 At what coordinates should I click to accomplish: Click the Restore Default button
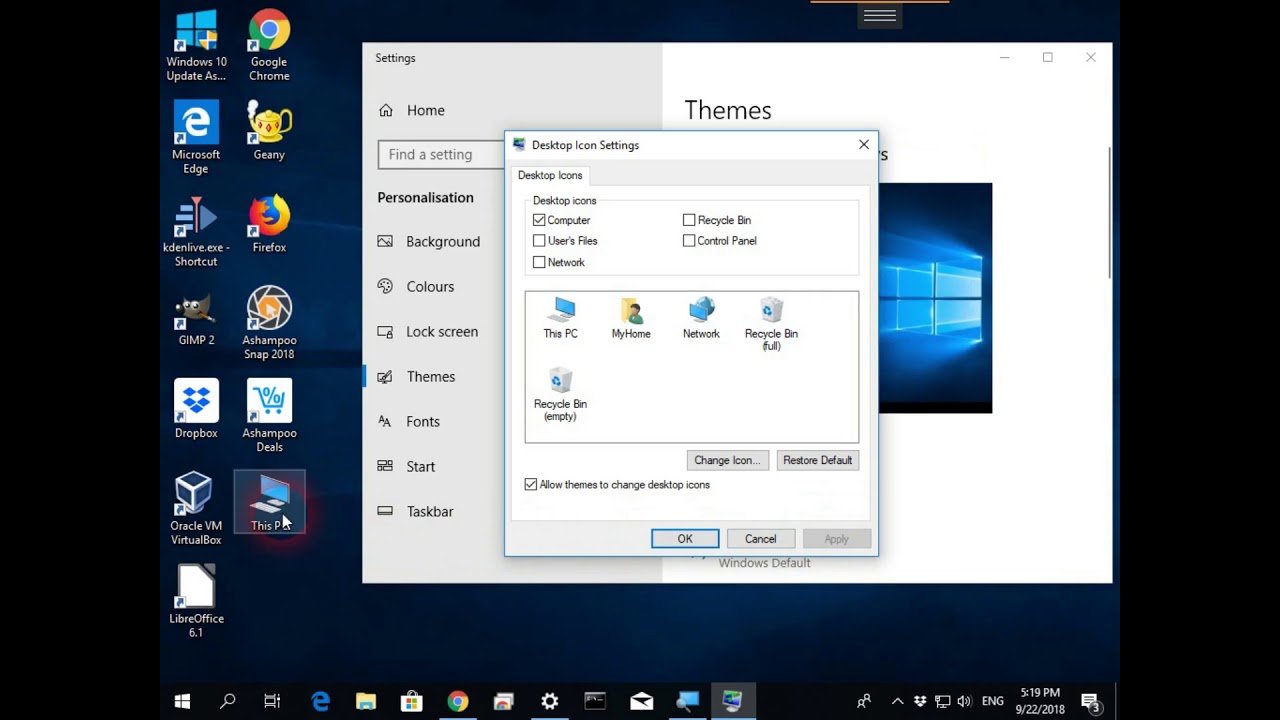coord(817,460)
